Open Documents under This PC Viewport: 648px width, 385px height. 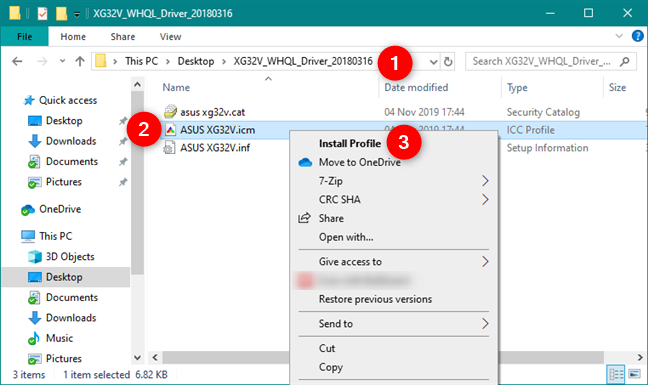pyautogui.click(x=72, y=297)
